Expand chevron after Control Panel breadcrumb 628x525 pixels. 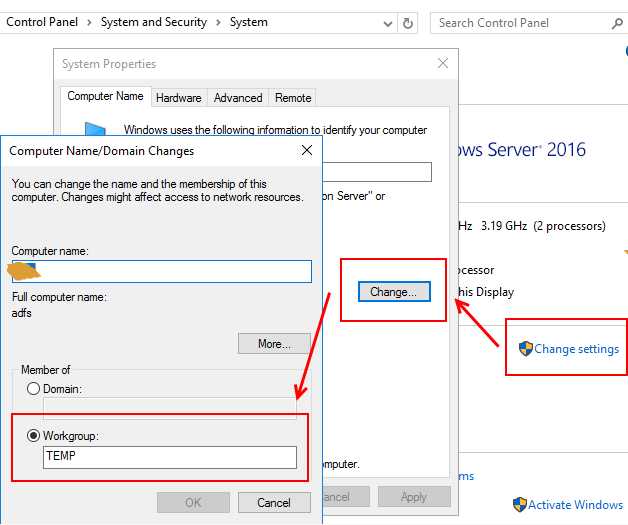point(89,23)
